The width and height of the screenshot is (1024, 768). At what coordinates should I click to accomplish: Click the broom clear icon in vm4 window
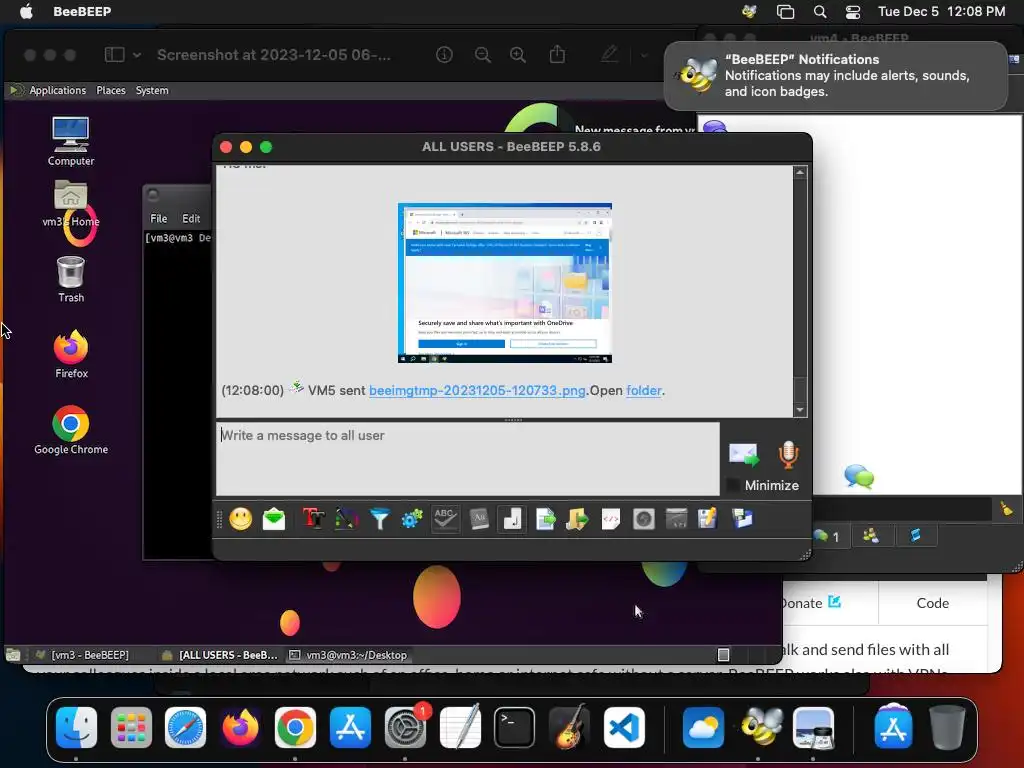(1006, 508)
